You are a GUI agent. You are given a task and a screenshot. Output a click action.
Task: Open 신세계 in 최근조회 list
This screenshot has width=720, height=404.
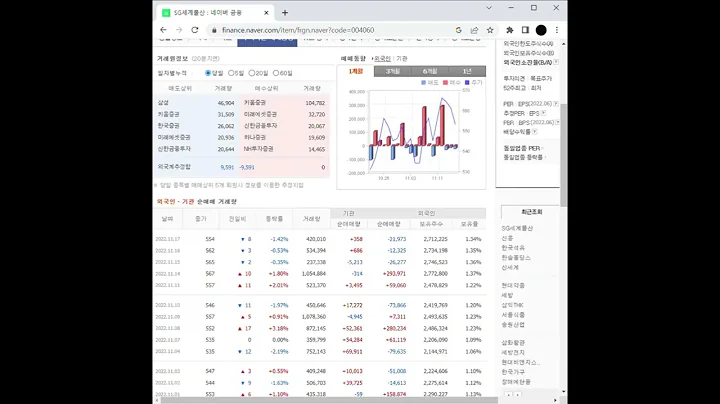[510, 267]
